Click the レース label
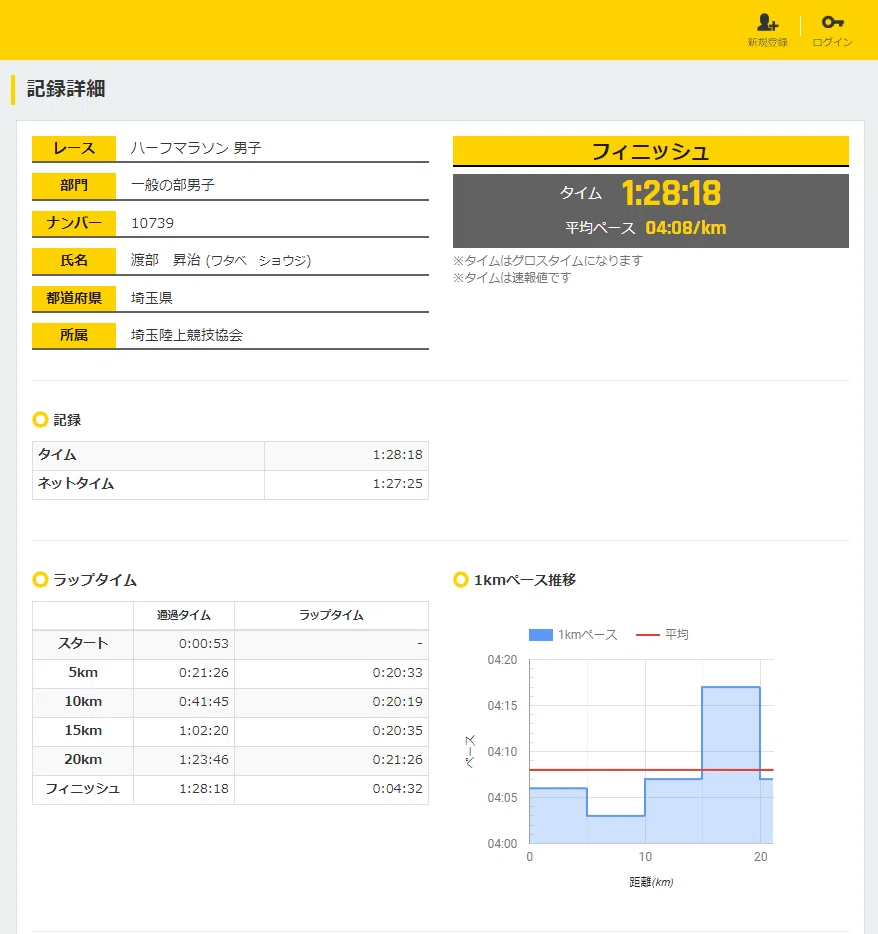This screenshot has height=934, width=878. click(x=74, y=148)
